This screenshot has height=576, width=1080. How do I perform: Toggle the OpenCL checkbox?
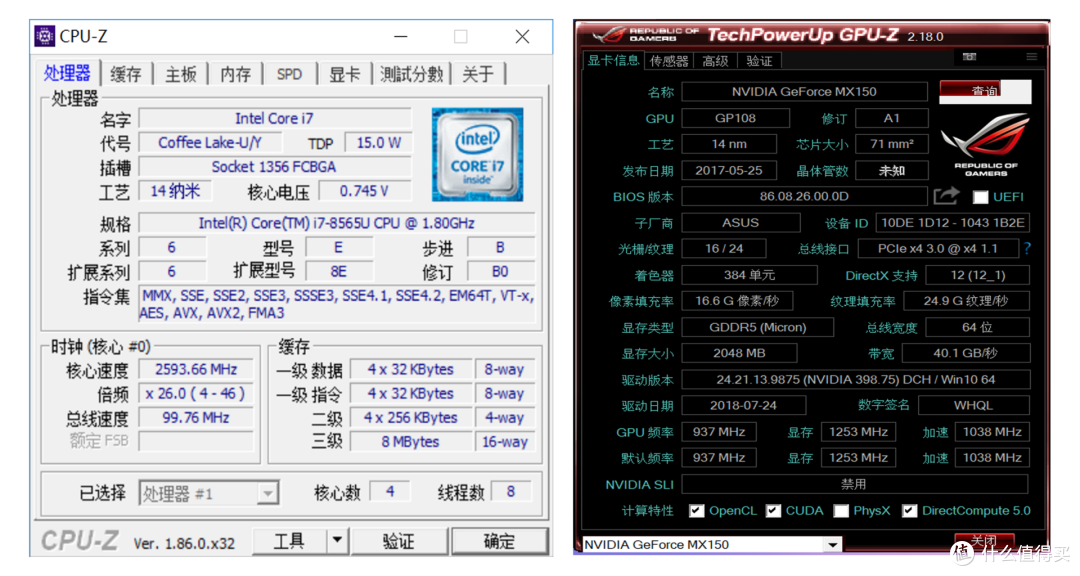tap(696, 511)
